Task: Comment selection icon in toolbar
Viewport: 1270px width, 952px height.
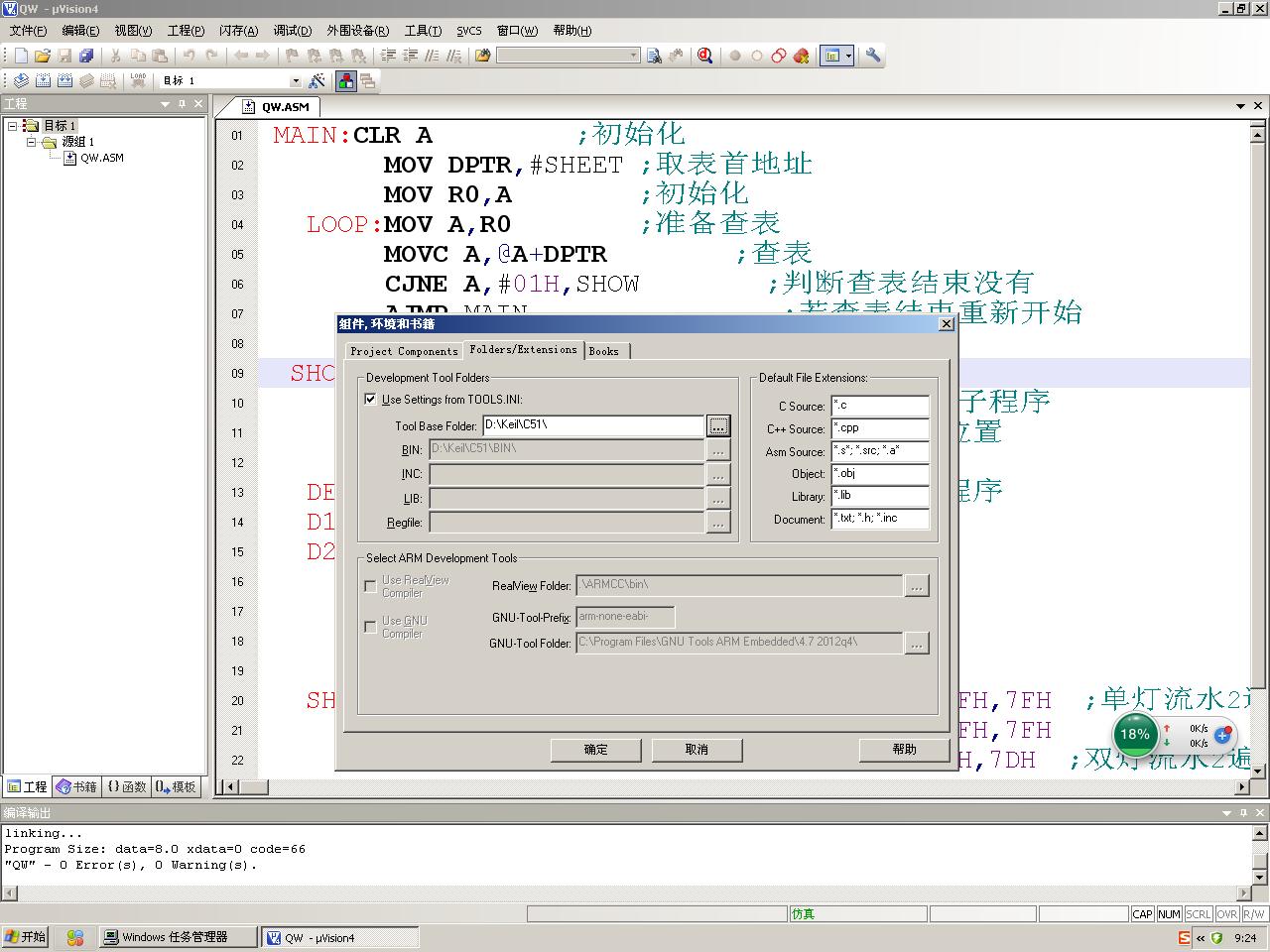Action: tap(432, 56)
